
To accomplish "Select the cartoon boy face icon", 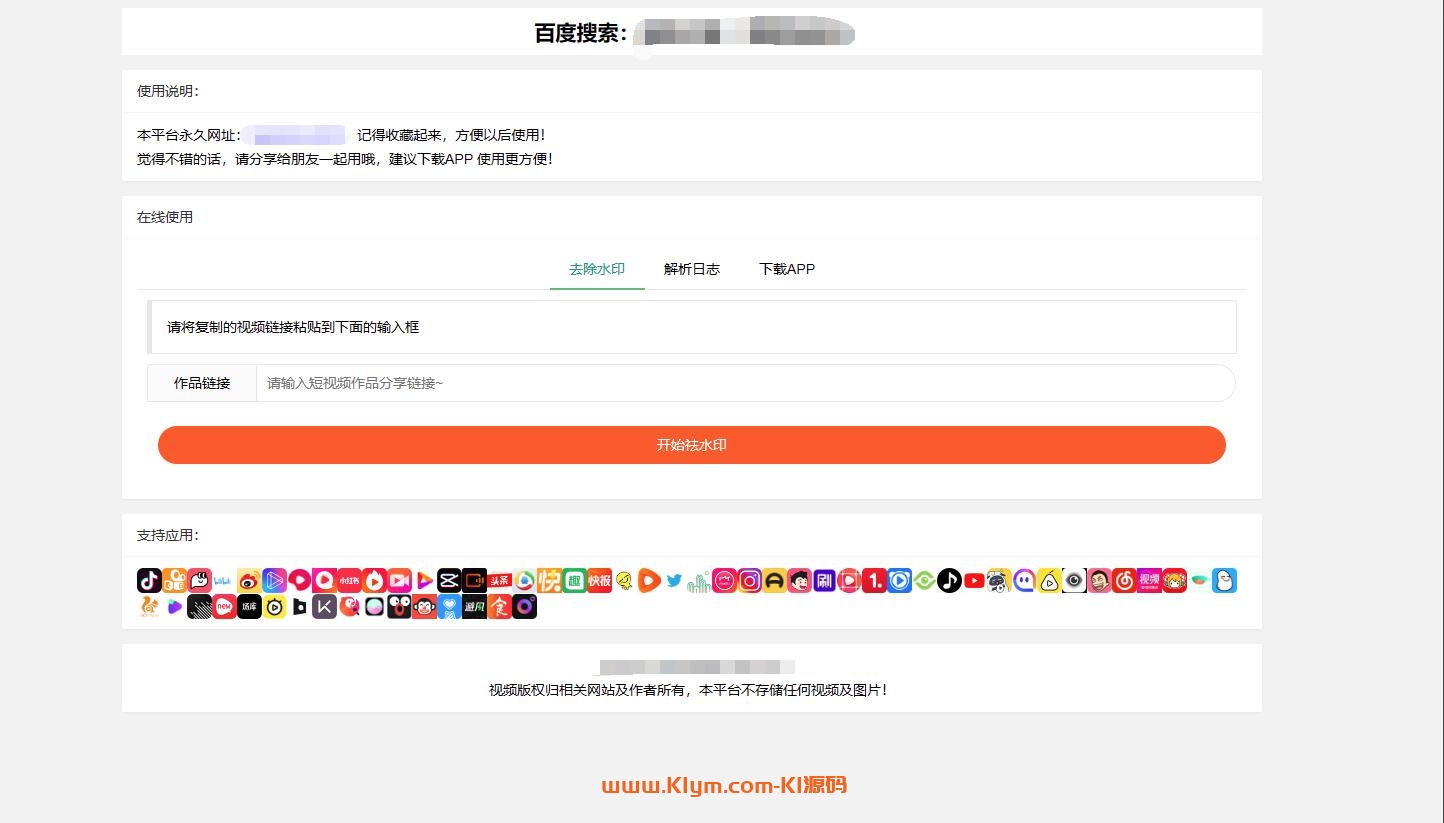I will (799, 581).
